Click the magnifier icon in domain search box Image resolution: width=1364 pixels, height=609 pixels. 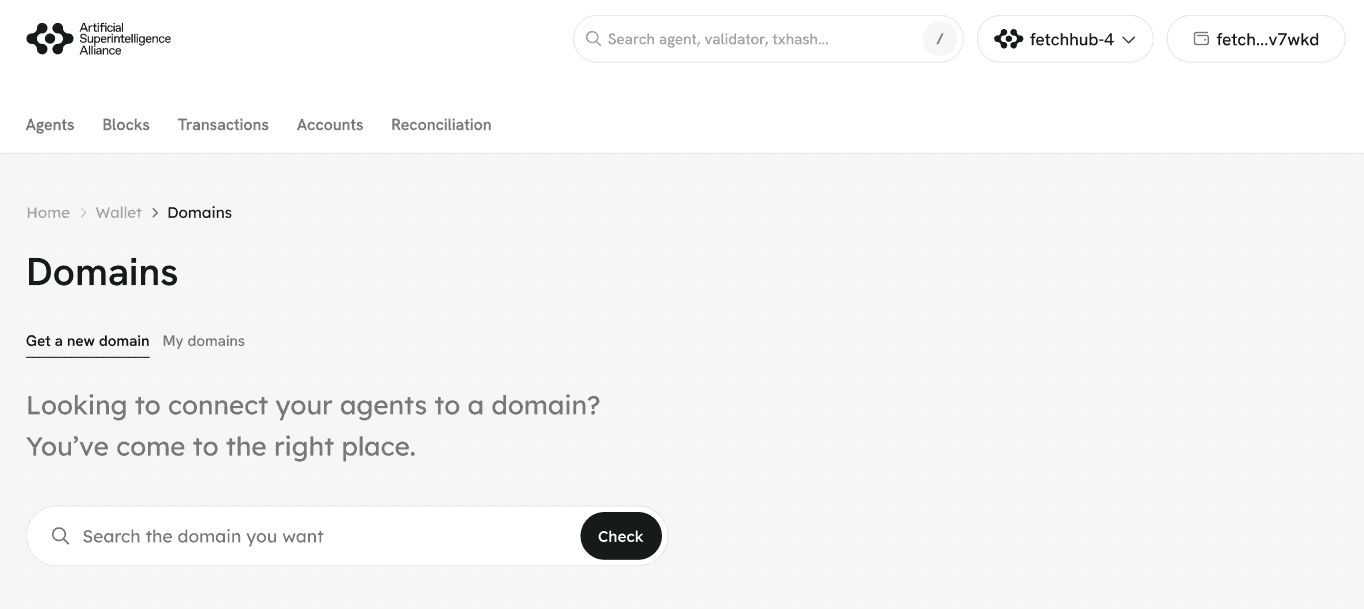(x=60, y=536)
